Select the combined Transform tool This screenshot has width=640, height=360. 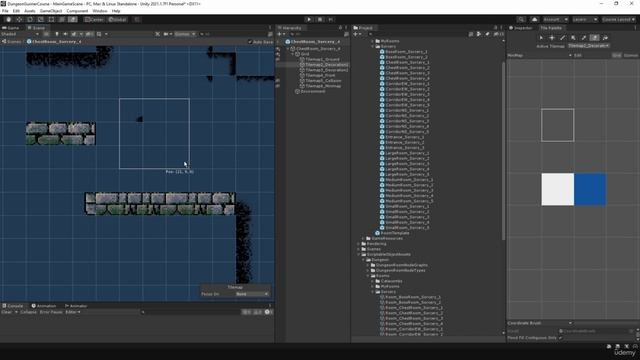62,20
